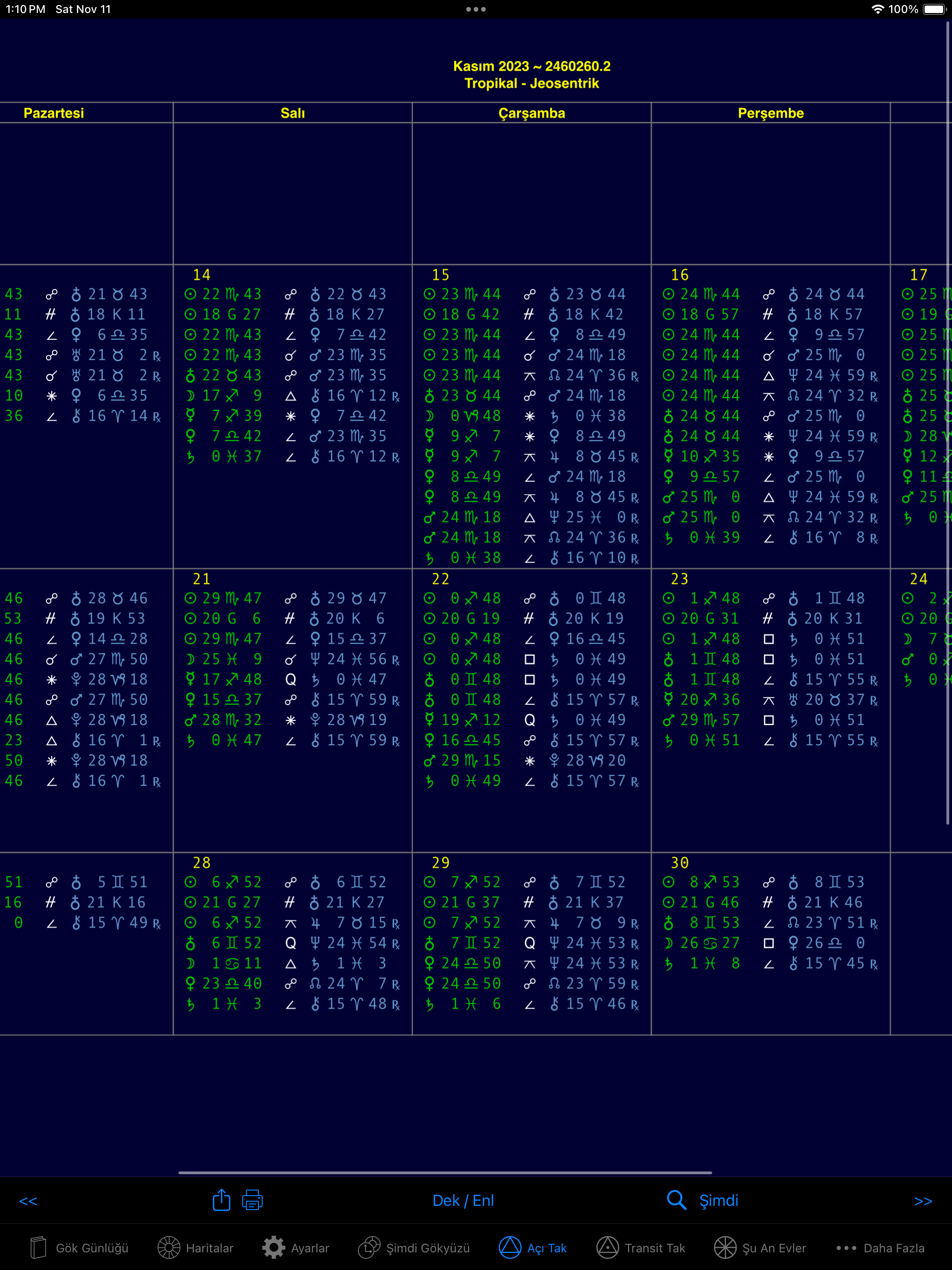This screenshot has height=1270, width=952.
Task: Select day 16 in the calendar
Action: coord(680,274)
